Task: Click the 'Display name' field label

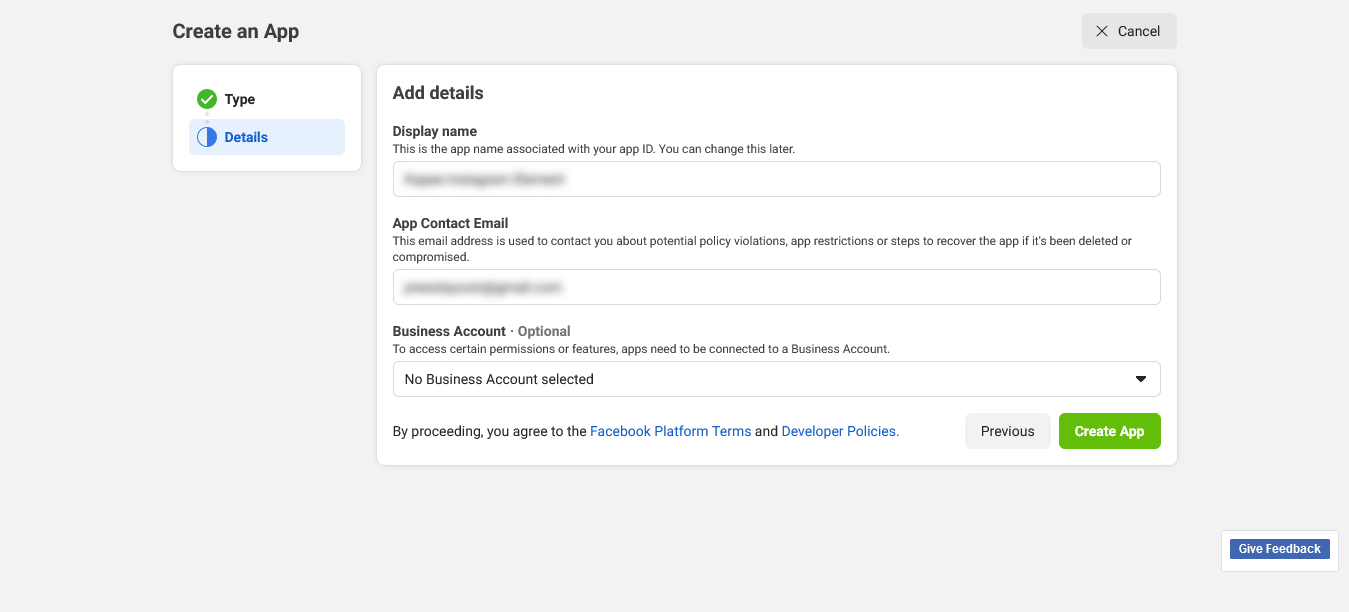Action: point(434,131)
